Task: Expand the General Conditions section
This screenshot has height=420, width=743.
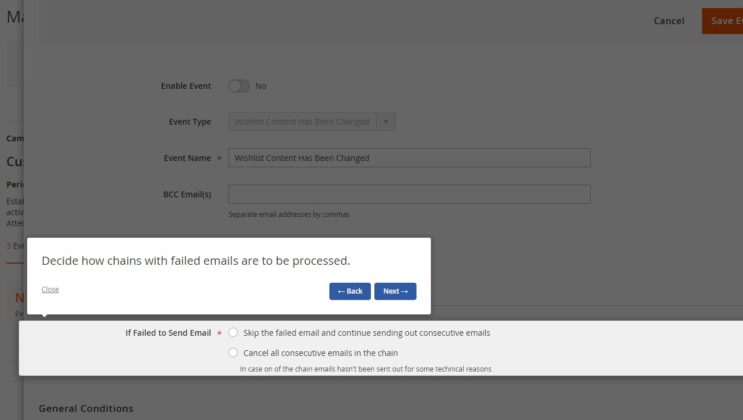Action: point(86,408)
